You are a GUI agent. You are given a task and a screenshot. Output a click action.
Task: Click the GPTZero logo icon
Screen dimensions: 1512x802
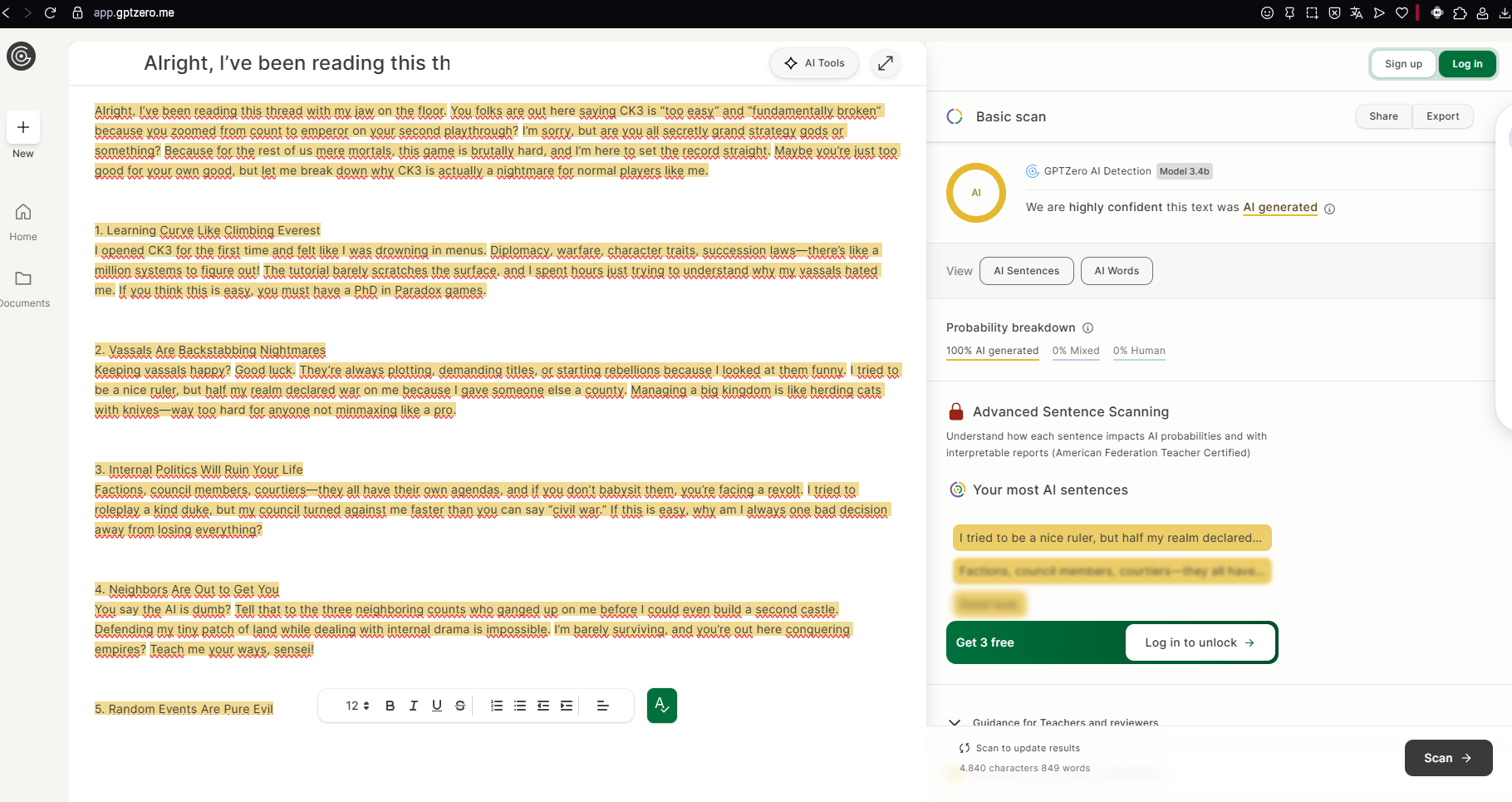pyautogui.click(x=21, y=56)
